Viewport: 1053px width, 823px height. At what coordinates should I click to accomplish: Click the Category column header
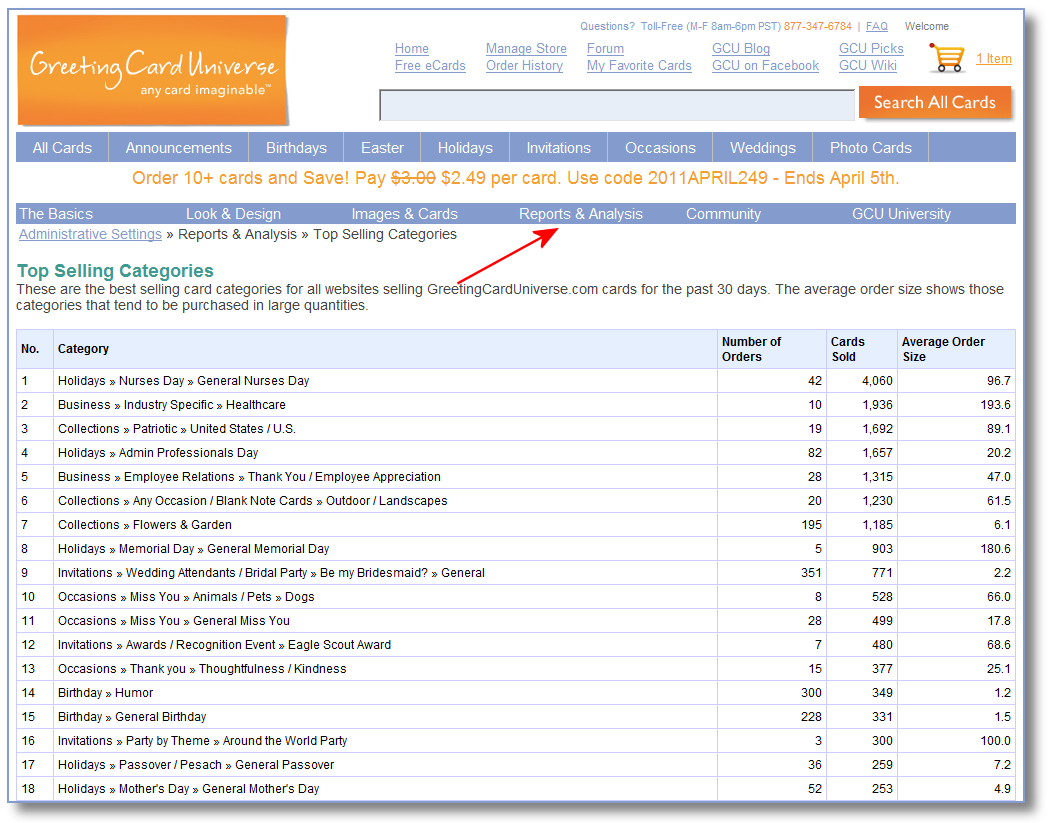click(385, 349)
